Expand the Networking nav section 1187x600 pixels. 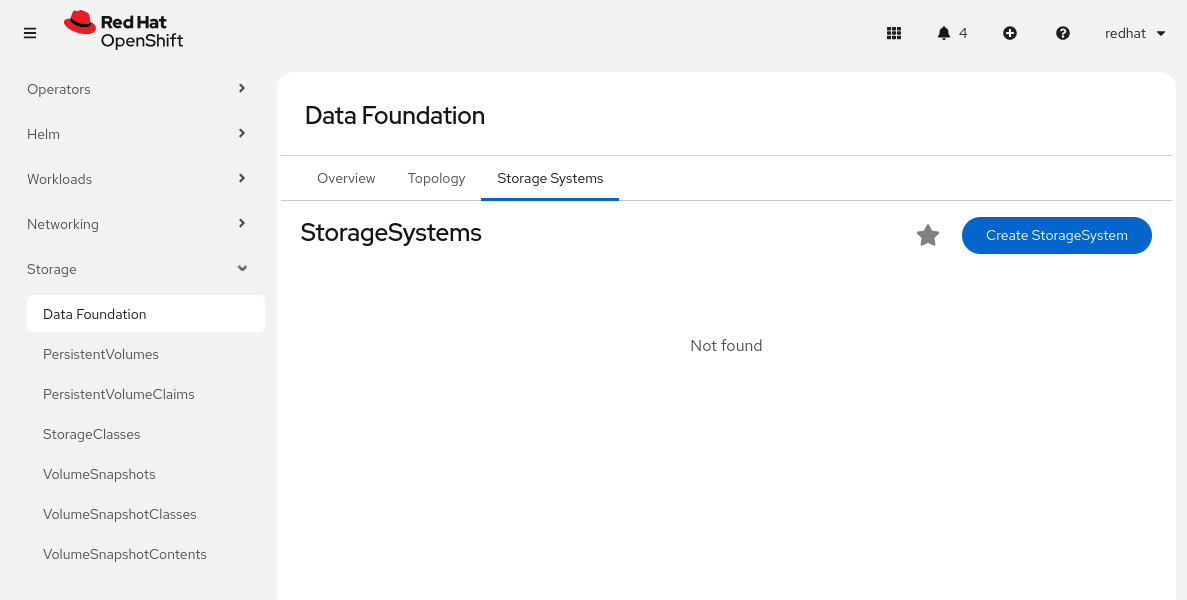point(138,224)
